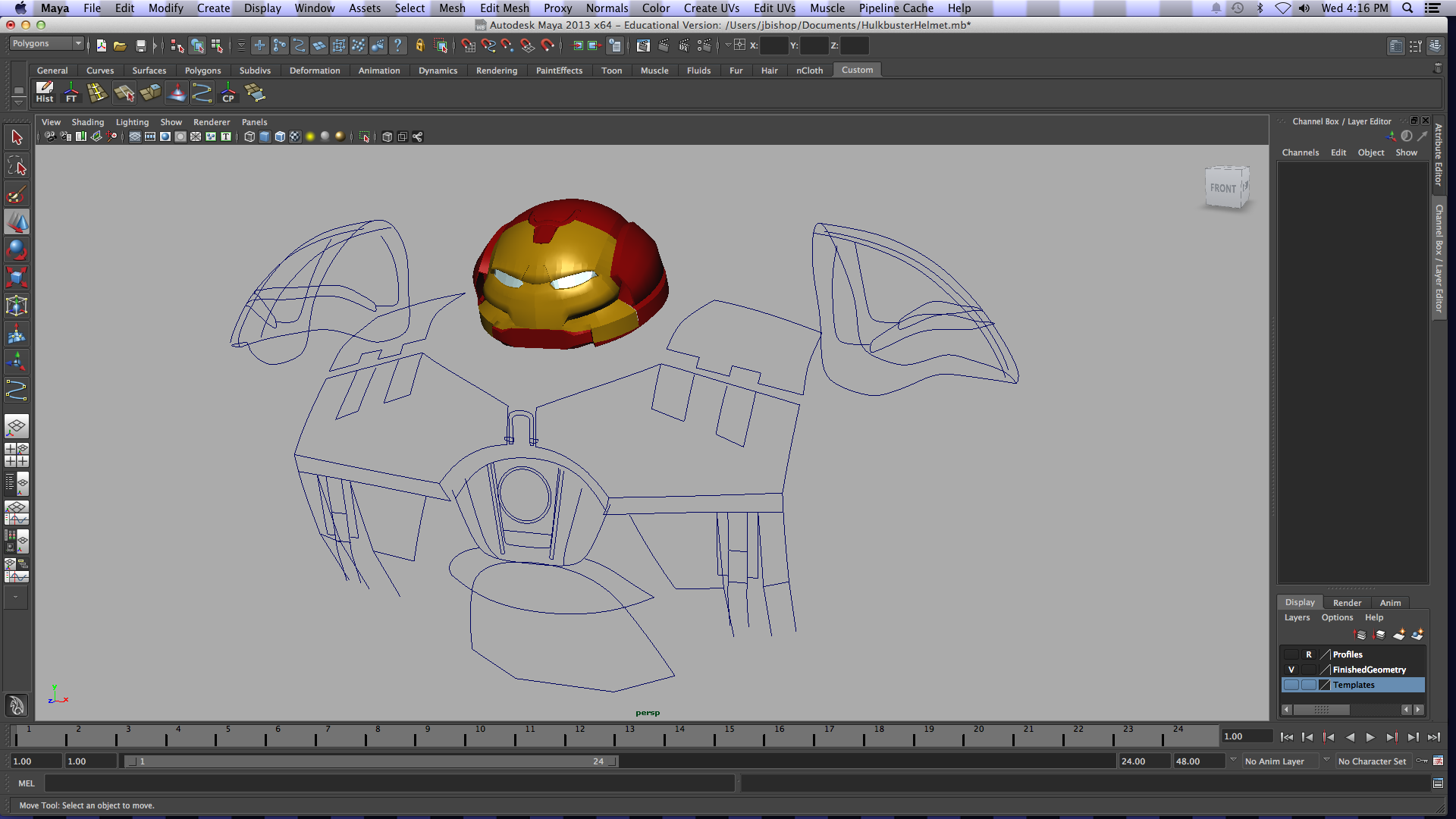
Task: Use all lights yellow bulb icon
Action: 310,136
